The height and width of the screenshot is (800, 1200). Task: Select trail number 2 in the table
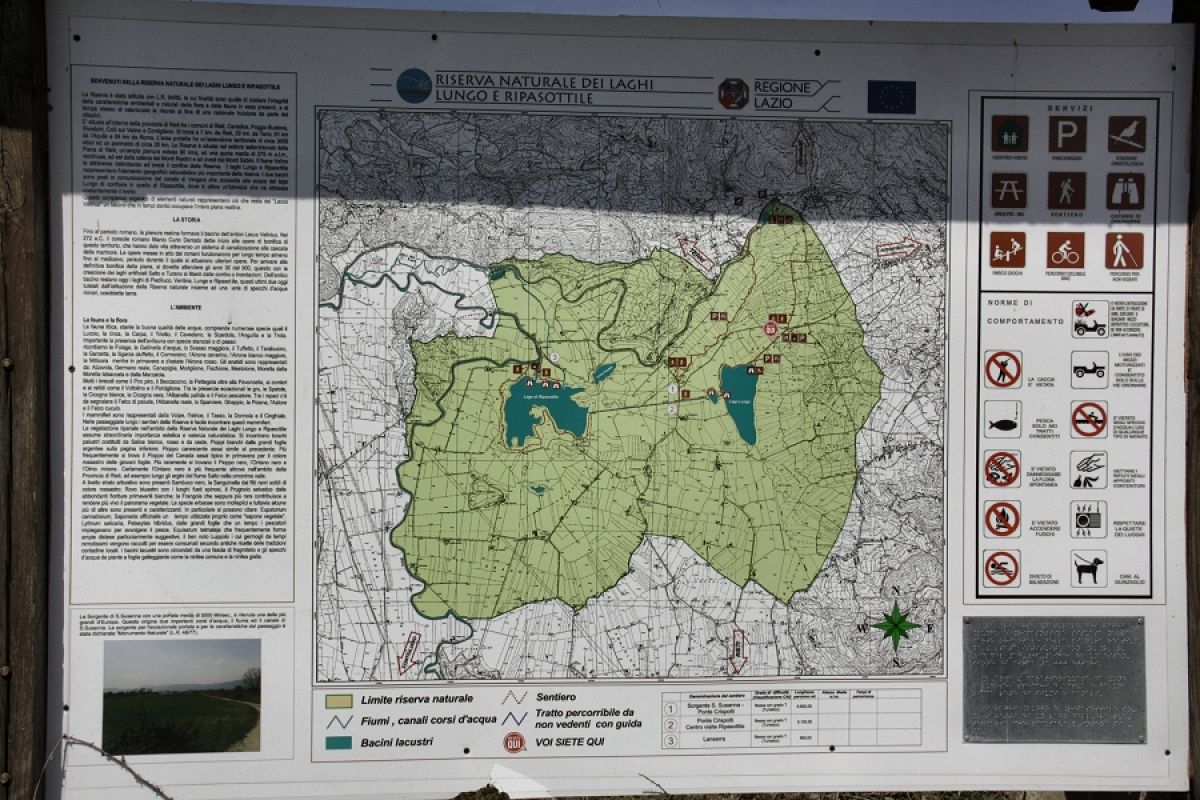pyautogui.click(x=671, y=725)
